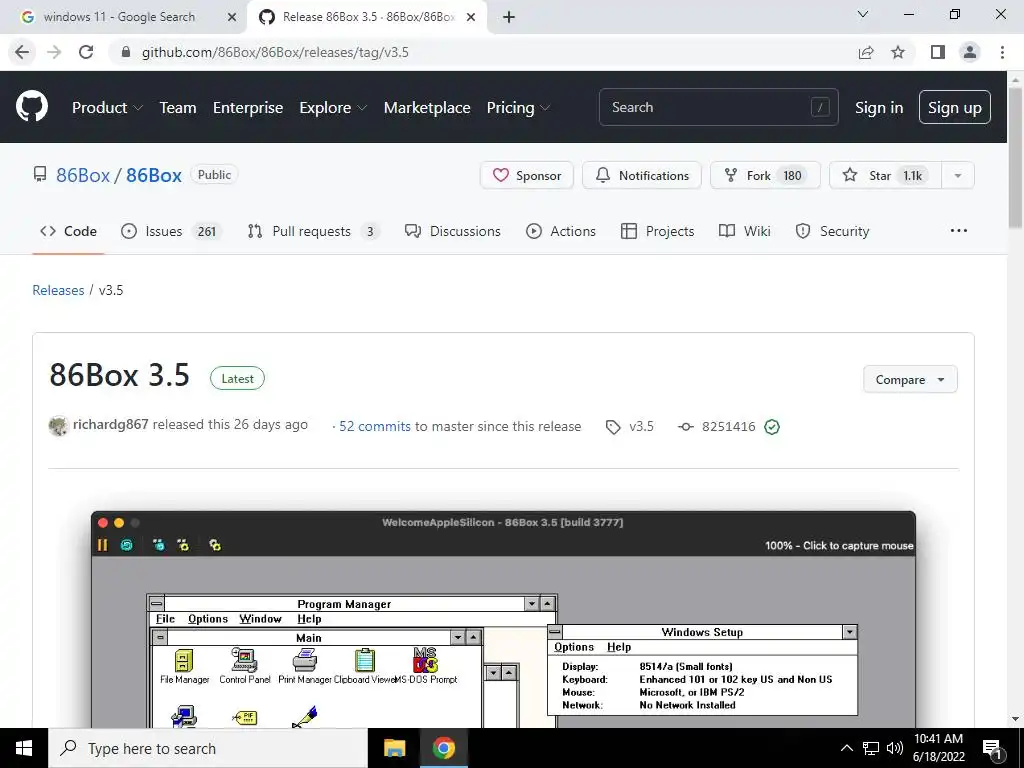Open the Issues tab
1024x768 pixels.
click(x=171, y=231)
